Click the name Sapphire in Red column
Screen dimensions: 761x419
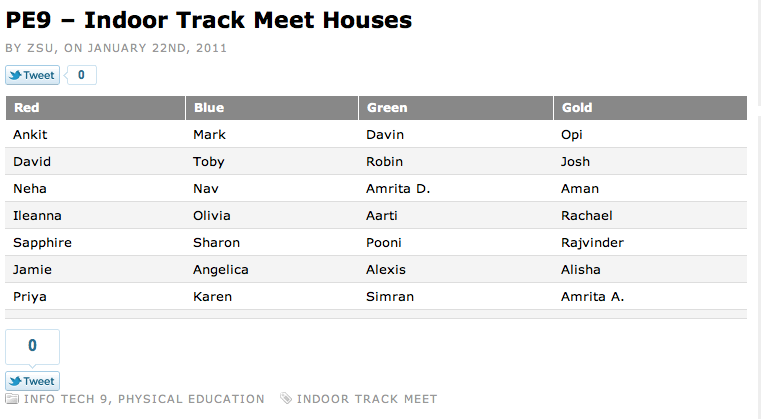tap(42, 243)
